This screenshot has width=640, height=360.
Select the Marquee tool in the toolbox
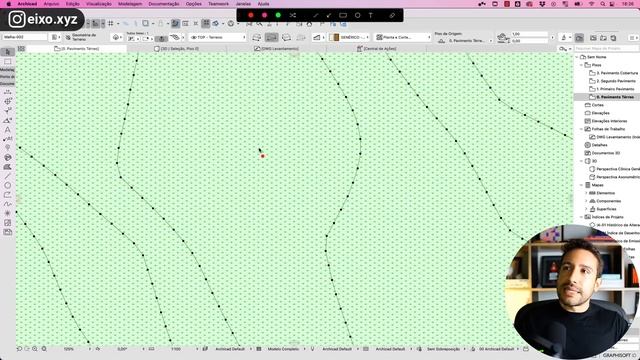point(7,62)
